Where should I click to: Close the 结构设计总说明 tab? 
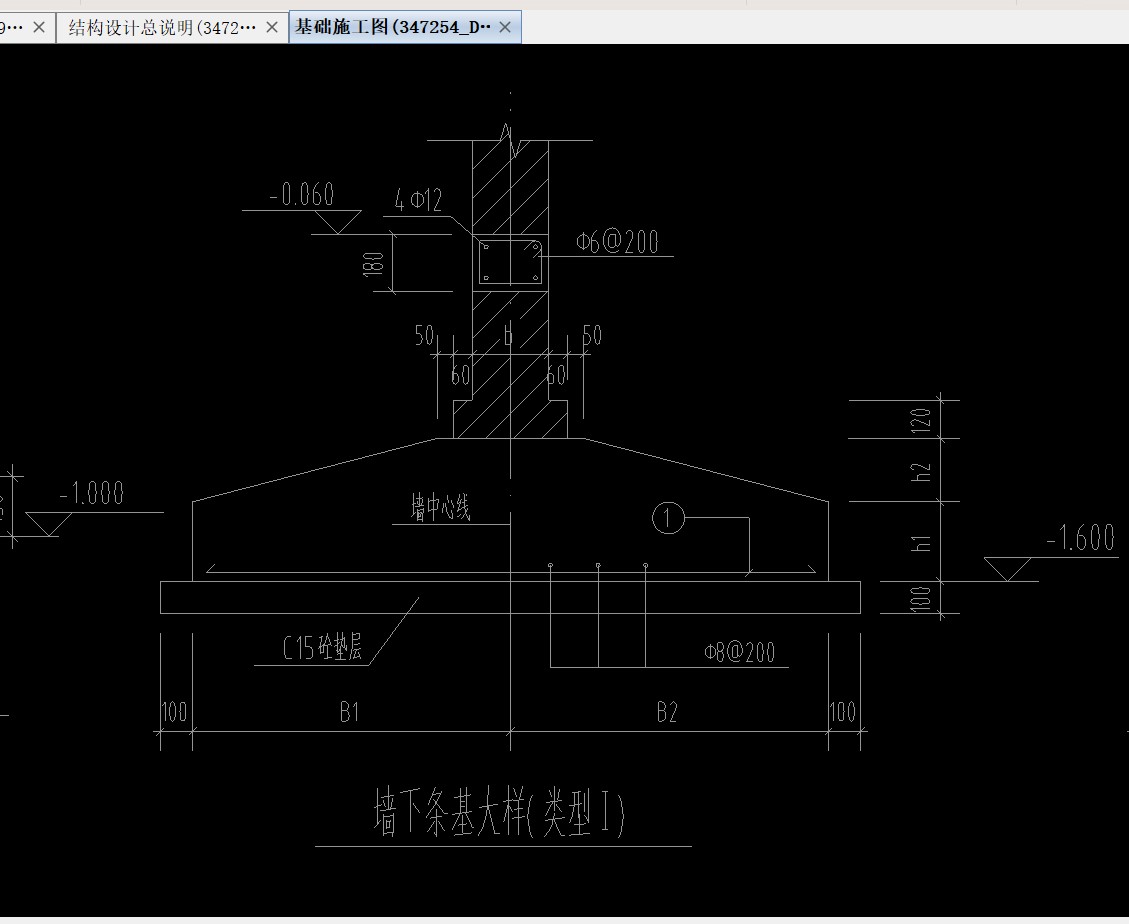tap(272, 27)
